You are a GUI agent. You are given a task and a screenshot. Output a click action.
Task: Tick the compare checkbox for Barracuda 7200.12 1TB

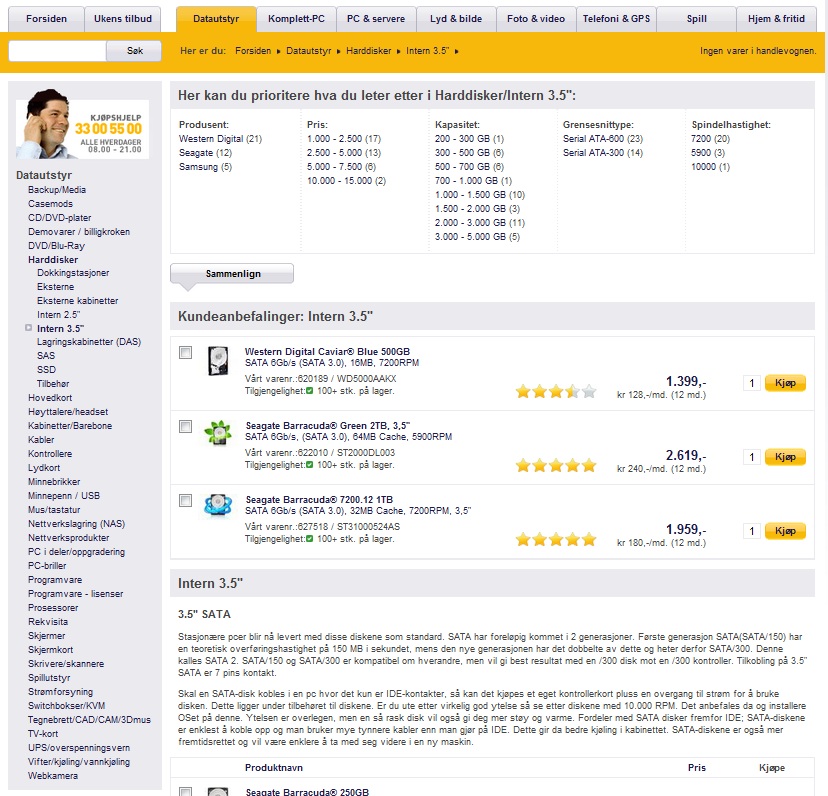pos(185,500)
